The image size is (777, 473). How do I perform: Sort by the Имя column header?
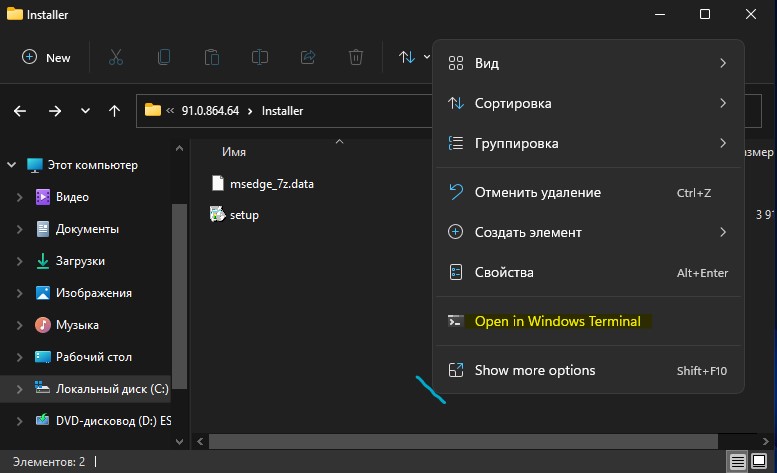coord(234,152)
